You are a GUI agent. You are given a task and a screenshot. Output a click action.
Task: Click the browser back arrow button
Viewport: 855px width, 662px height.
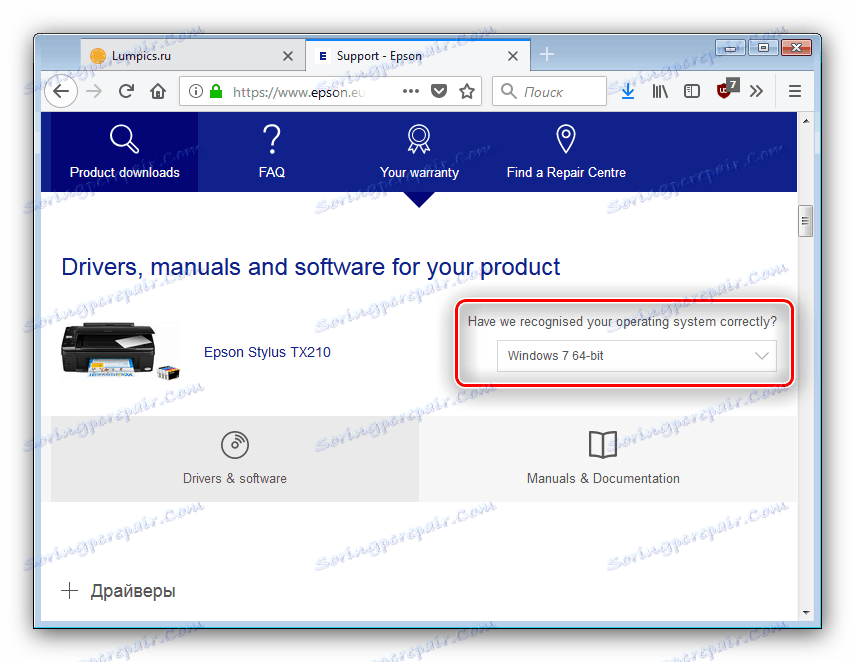pyautogui.click(x=61, y=91)
